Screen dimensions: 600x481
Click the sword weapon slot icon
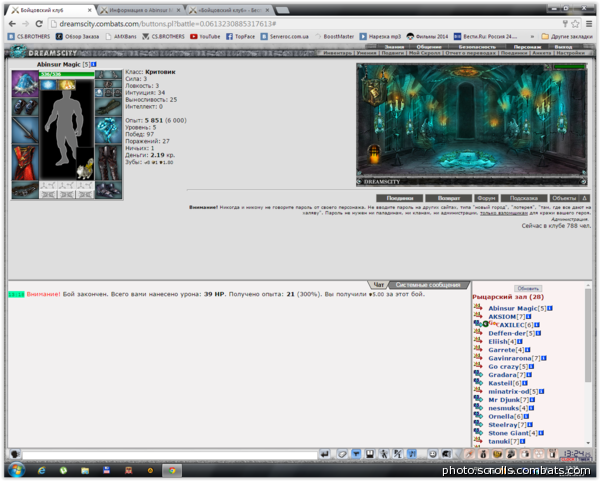(25, 130)
